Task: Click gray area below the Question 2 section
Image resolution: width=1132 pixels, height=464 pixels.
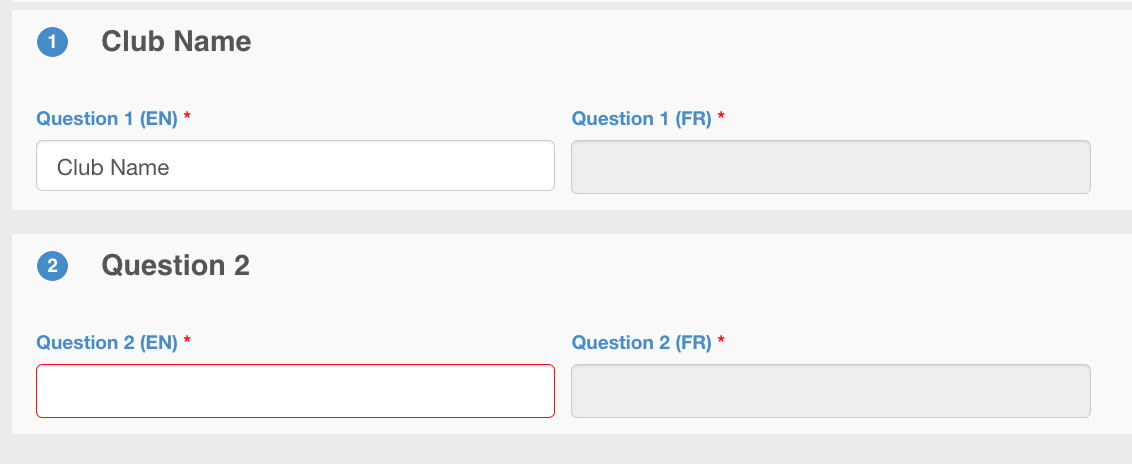Action: [566, 450]
